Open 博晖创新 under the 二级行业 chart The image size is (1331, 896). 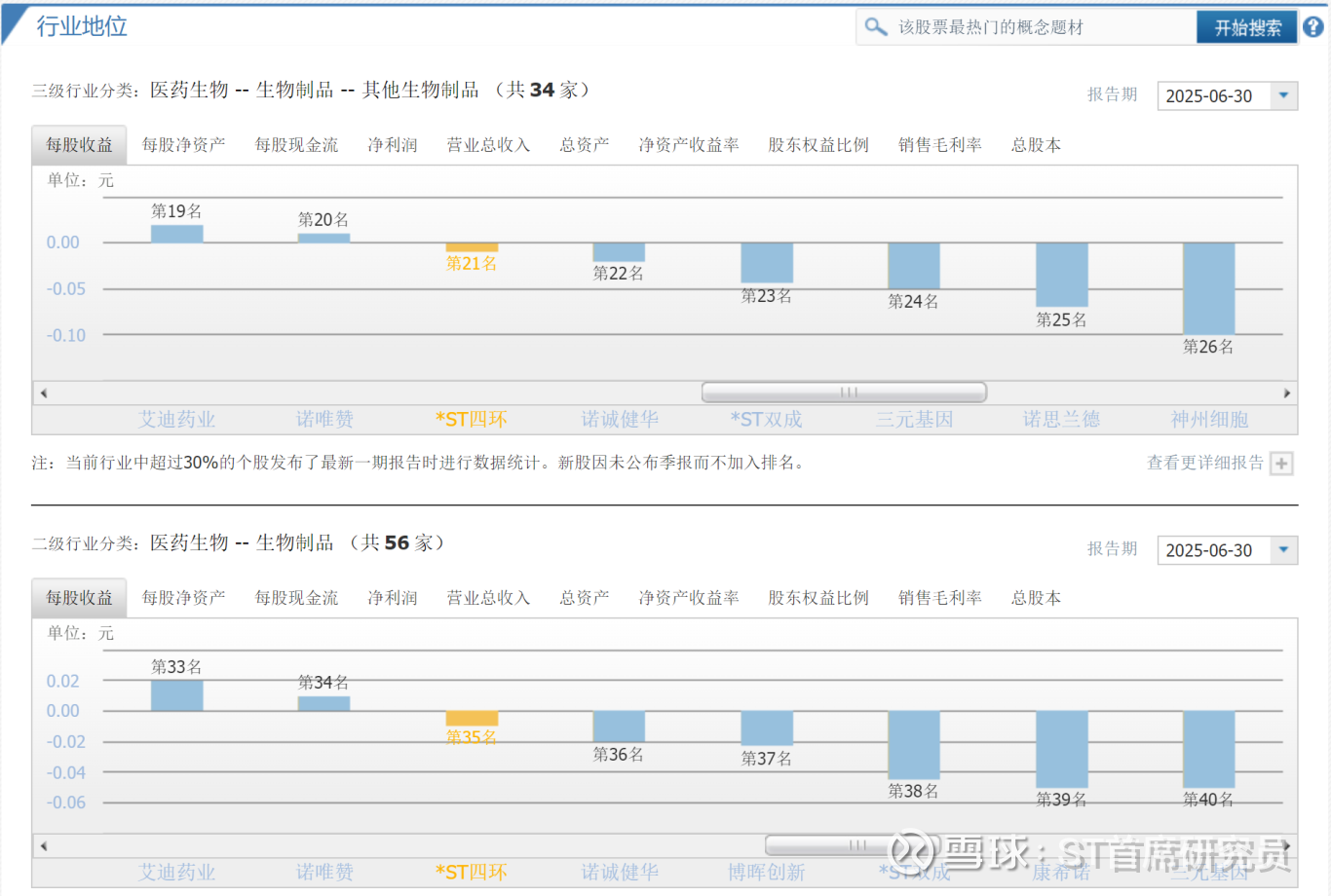click(x=767, y=873)
